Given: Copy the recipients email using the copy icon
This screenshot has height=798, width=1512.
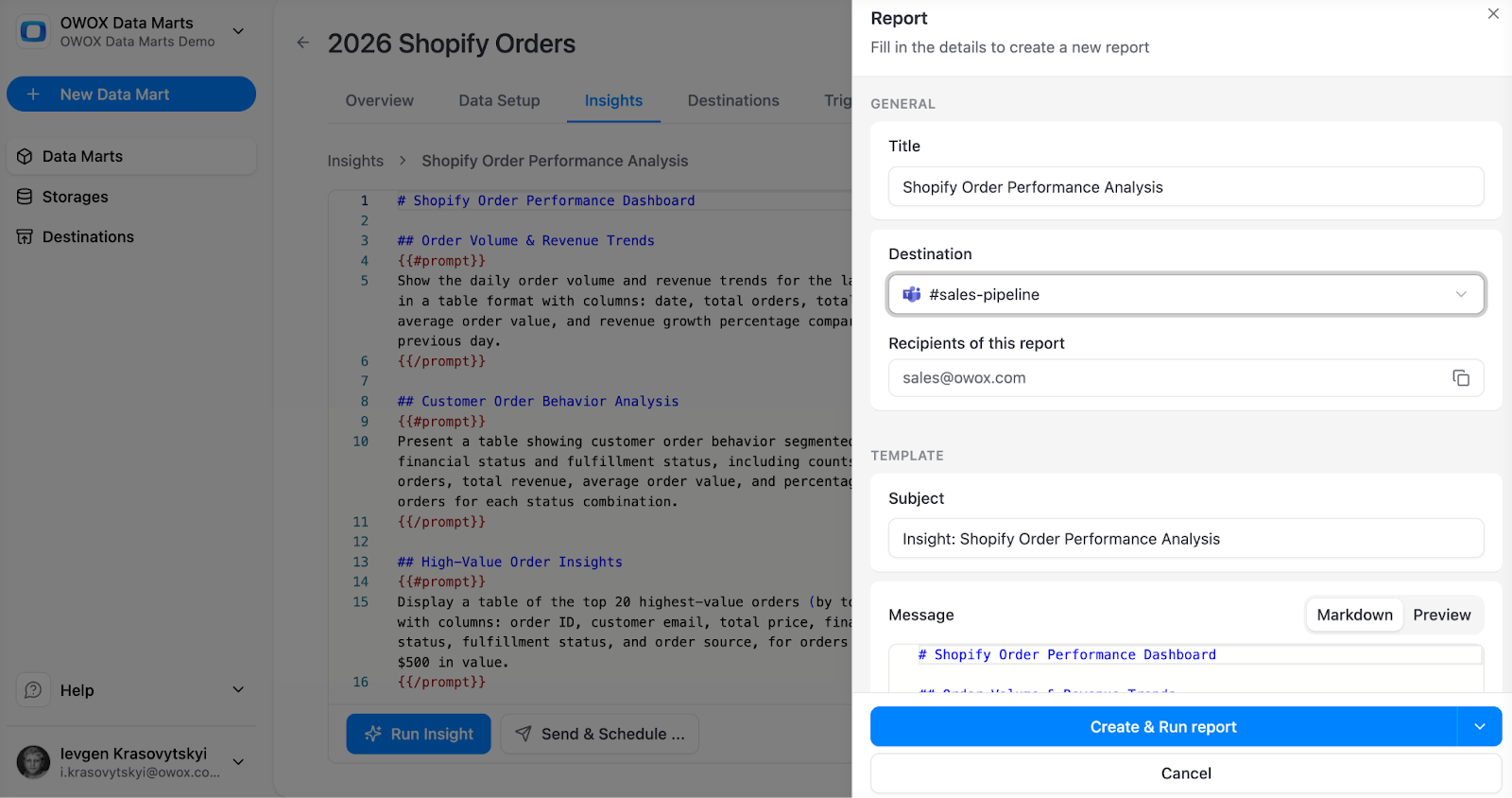Looking at the screenshot, I should tap(1461, 377).
